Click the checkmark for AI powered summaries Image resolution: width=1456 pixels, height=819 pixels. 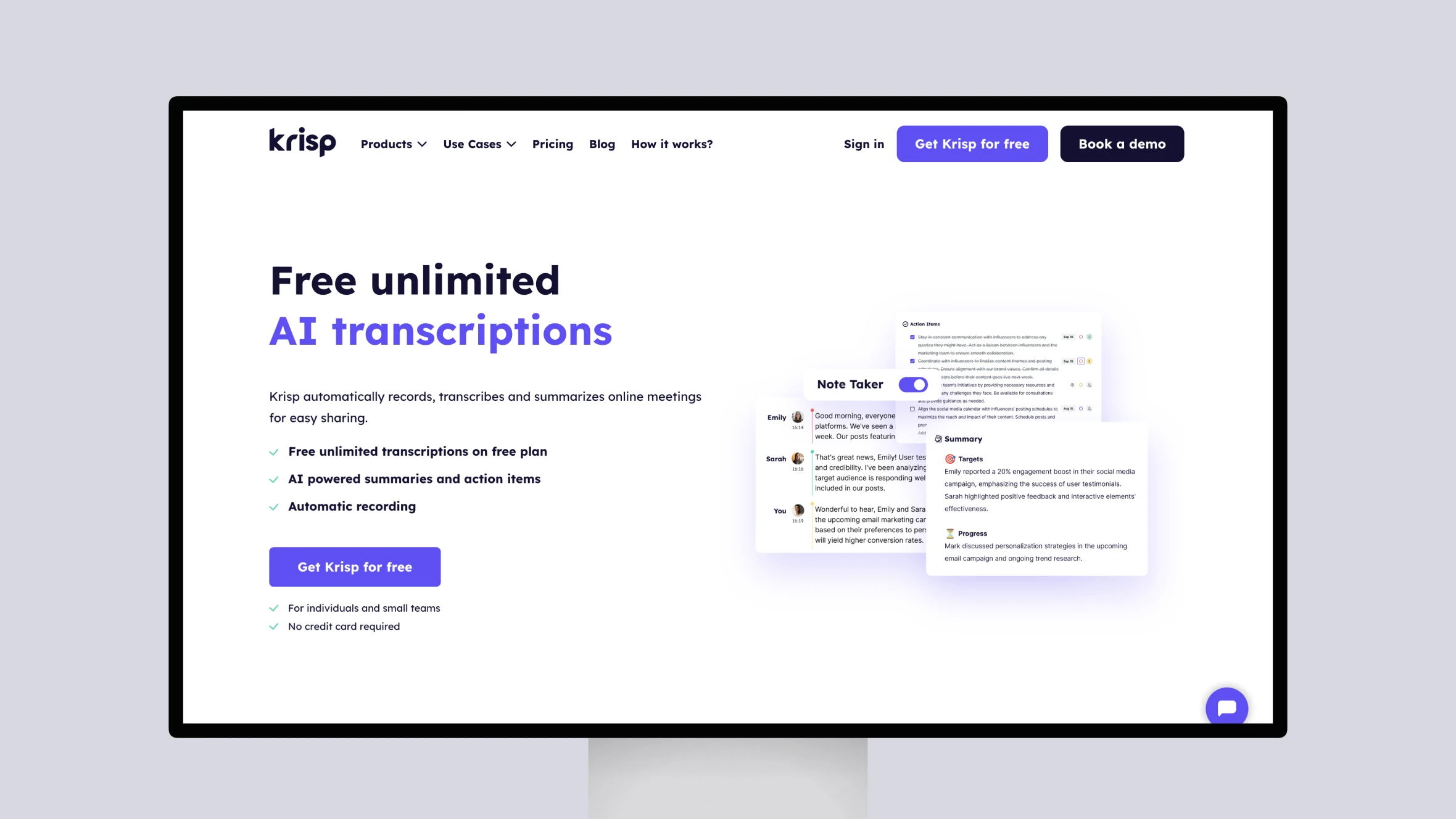(x=275, y=478)
